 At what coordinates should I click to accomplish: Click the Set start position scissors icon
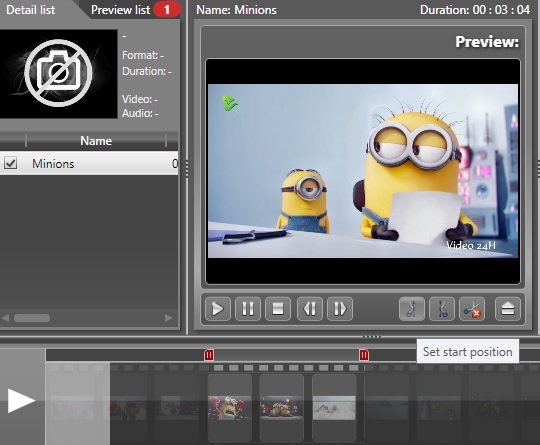click(412, 309)
